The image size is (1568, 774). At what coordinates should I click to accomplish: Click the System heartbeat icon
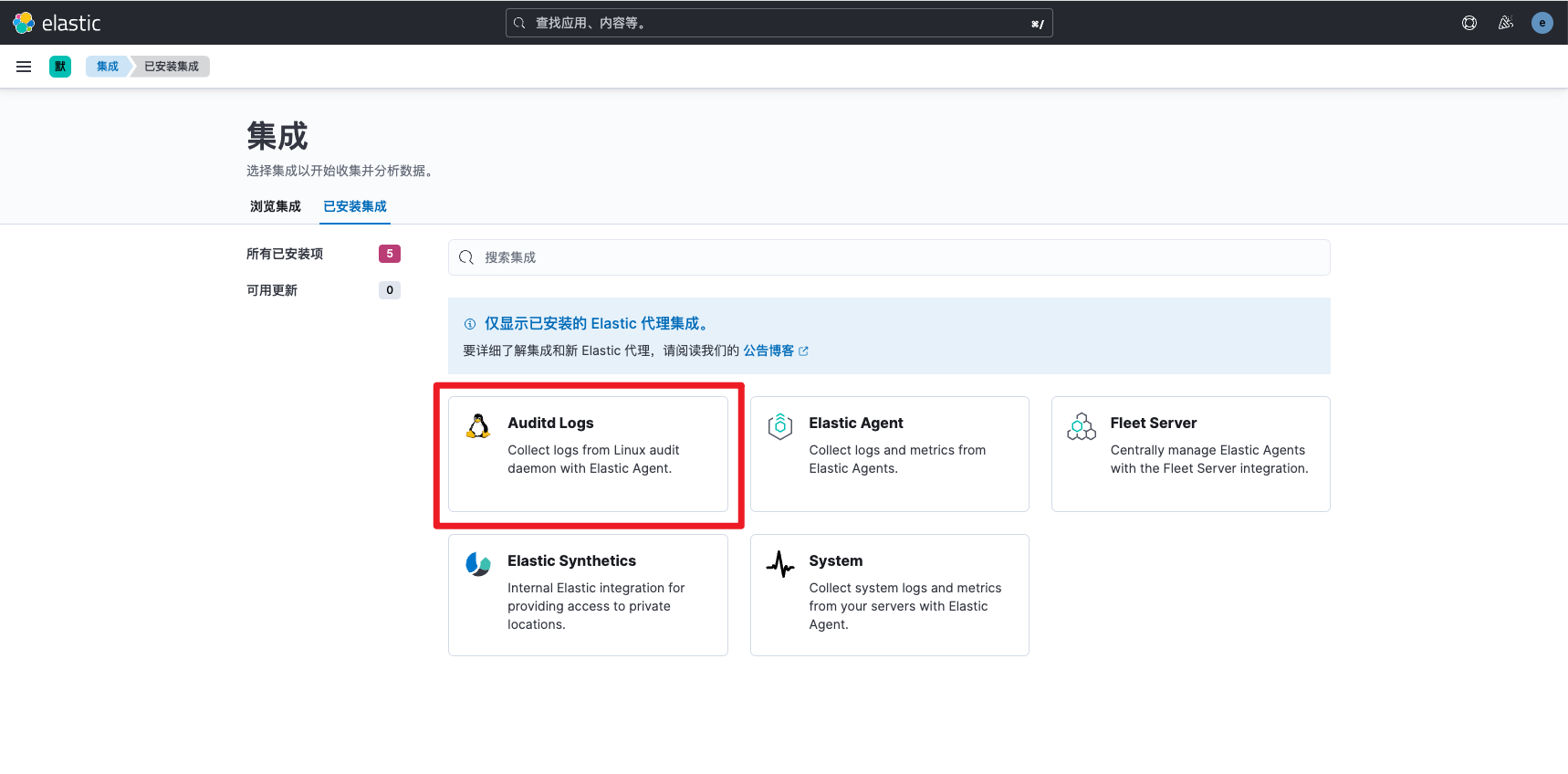pos(780,564)
